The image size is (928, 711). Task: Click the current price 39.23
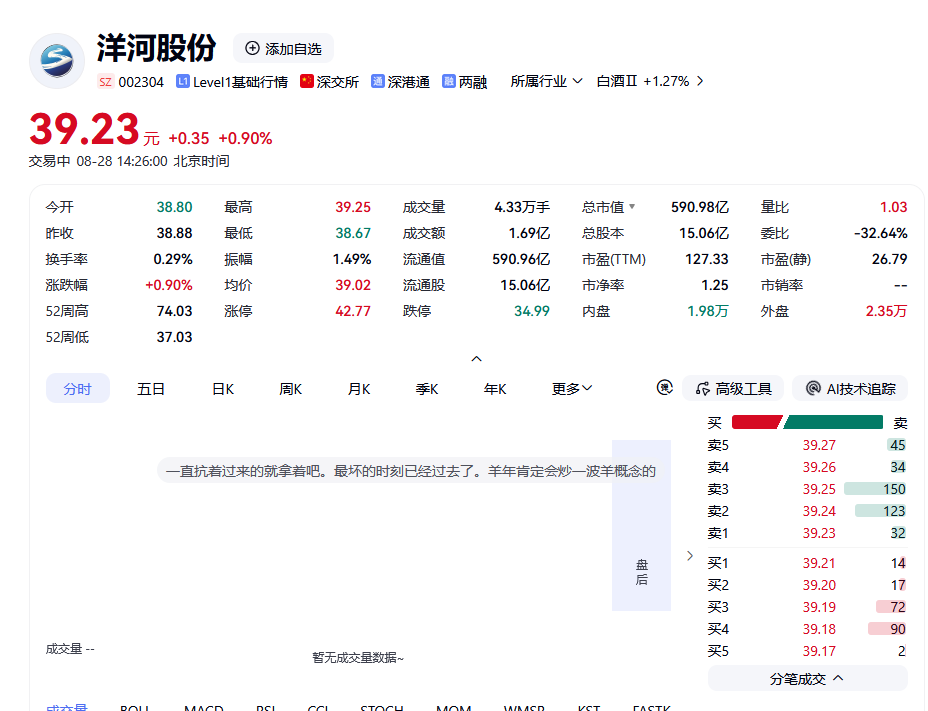[x=84, y=129]
